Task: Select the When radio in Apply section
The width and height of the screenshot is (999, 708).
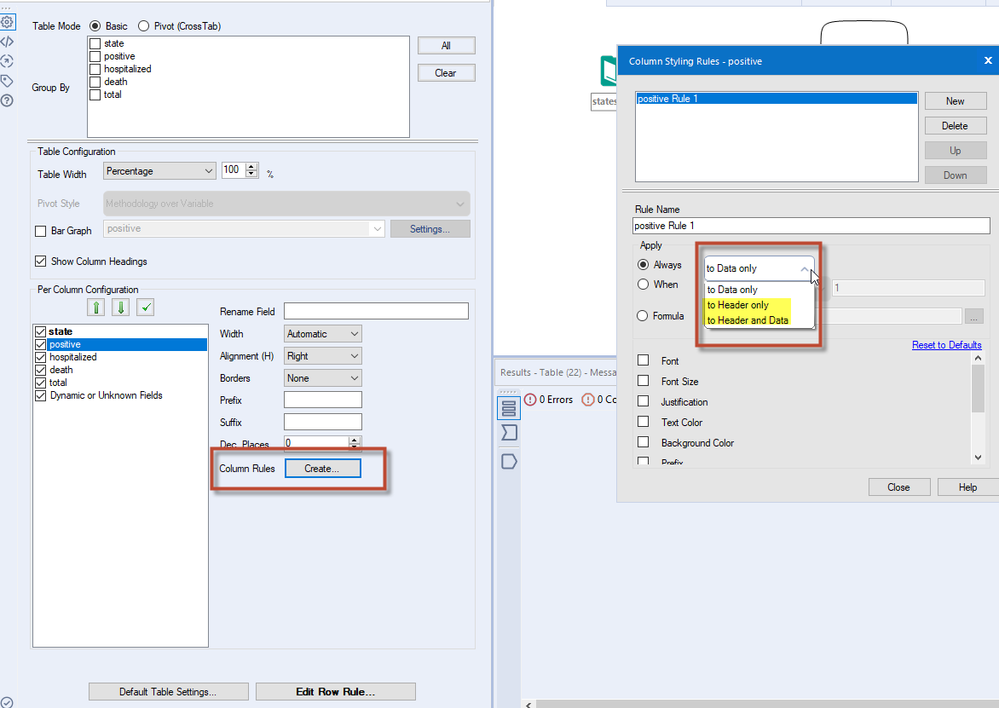Action: [x=643, y=284]
